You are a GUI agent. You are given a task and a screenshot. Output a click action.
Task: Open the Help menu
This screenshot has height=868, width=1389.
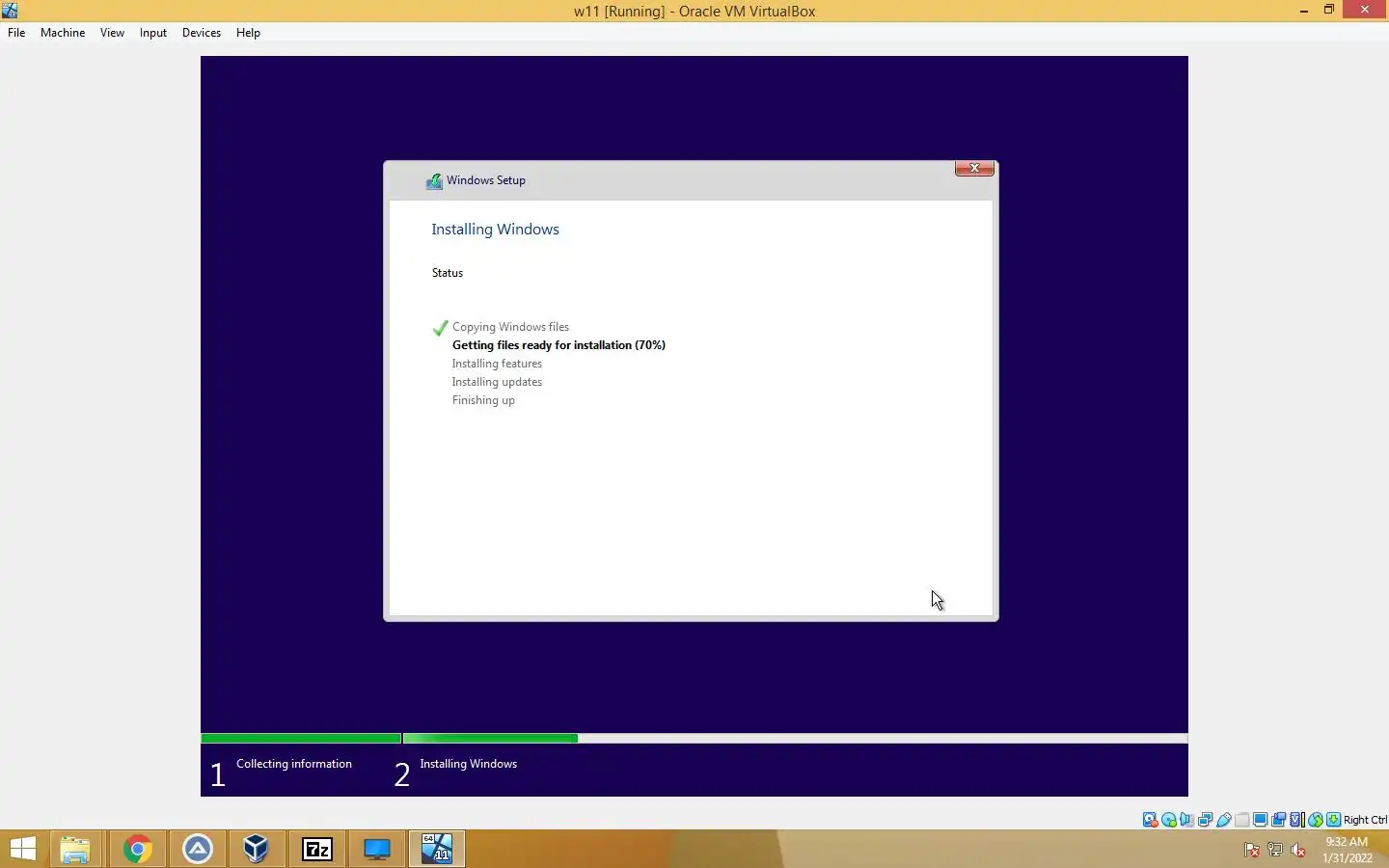(248, 33)
